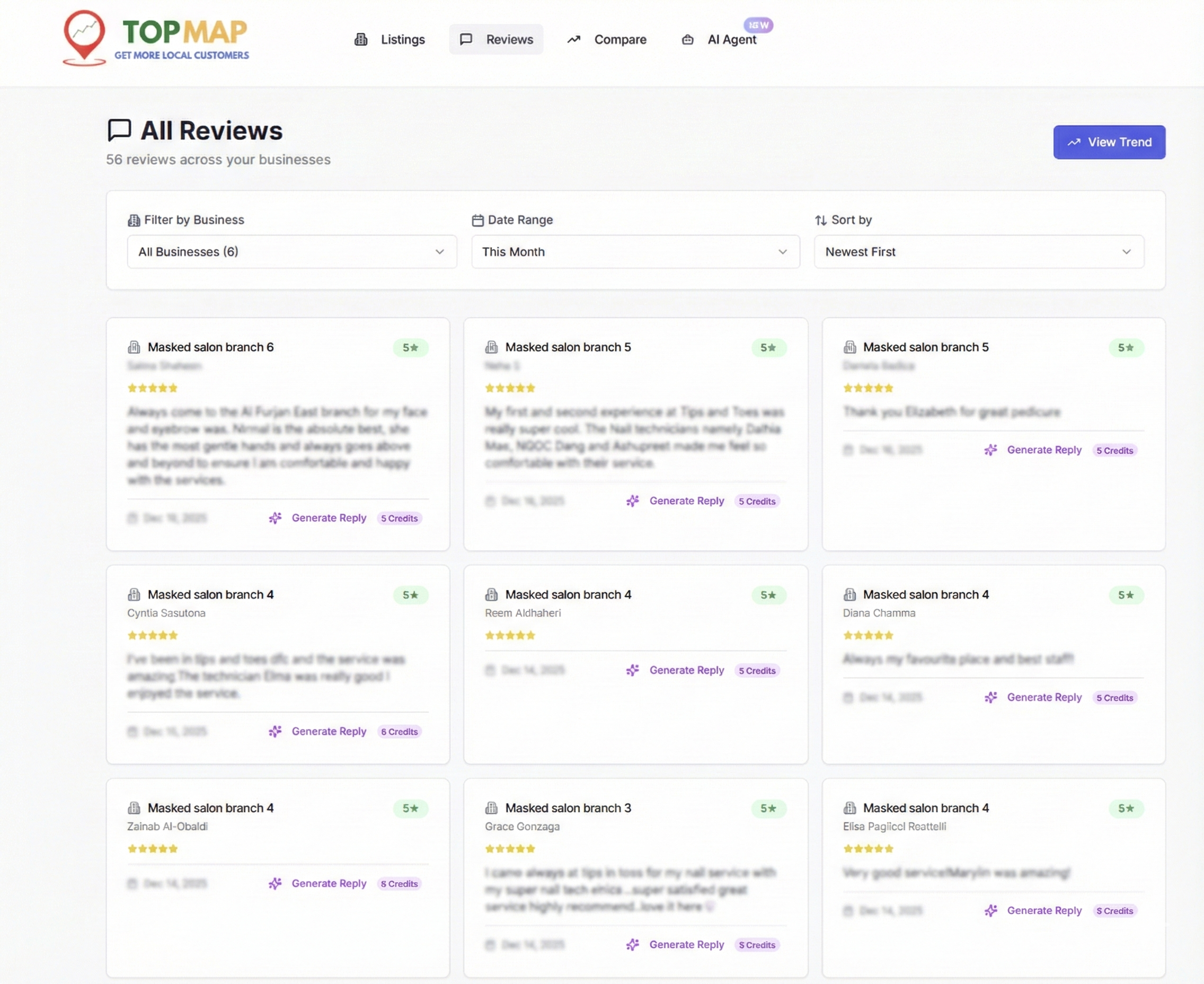Expand the This Month date range dropdown
The image size is (1204, 984).
point(635,252)
